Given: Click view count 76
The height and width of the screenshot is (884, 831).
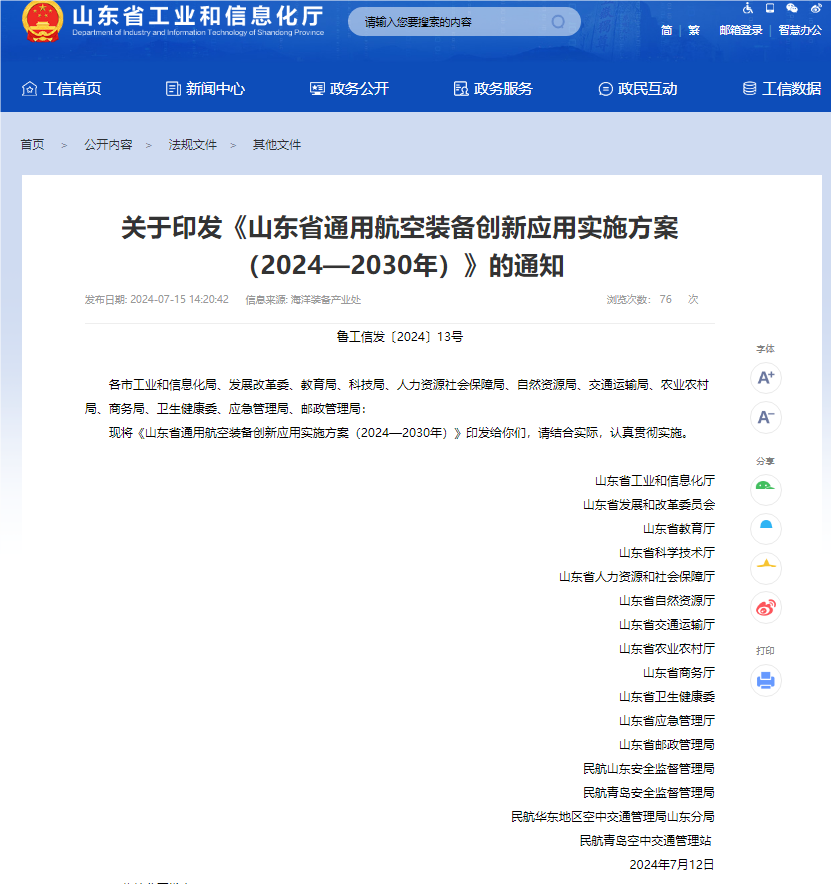Looking at the screenshot, I should pos(666,299).
